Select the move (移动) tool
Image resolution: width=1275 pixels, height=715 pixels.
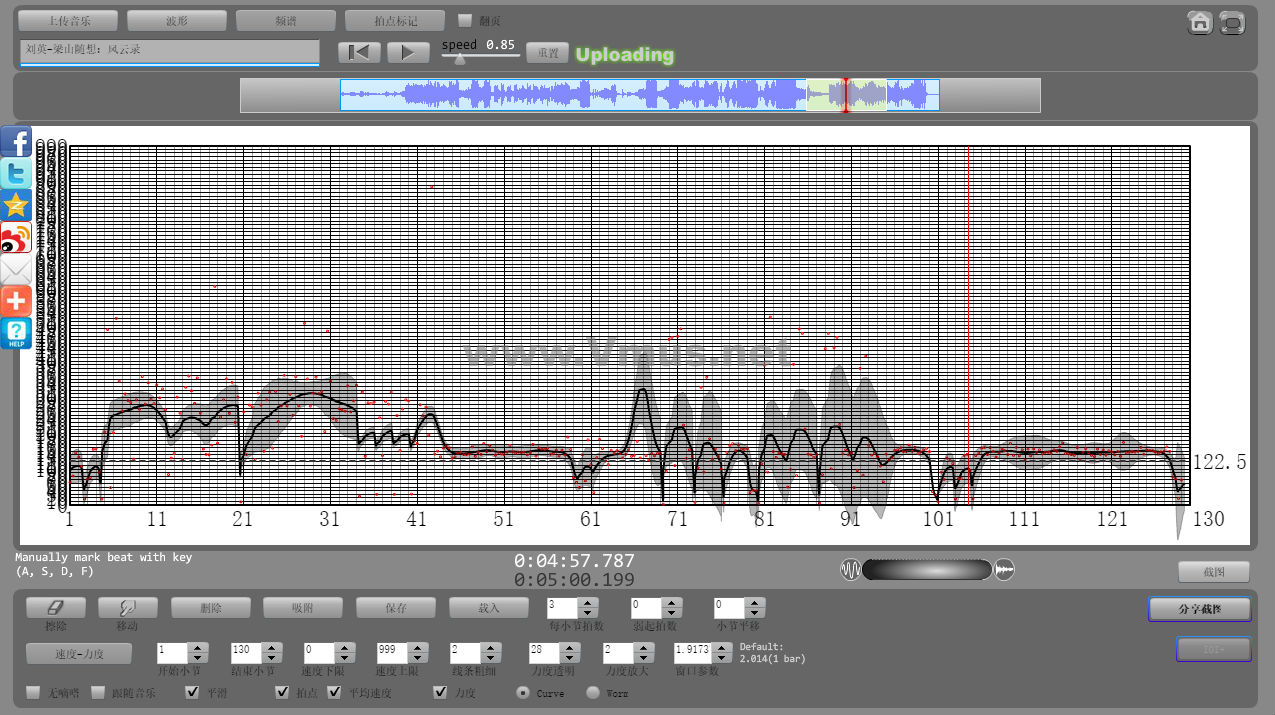127,608
